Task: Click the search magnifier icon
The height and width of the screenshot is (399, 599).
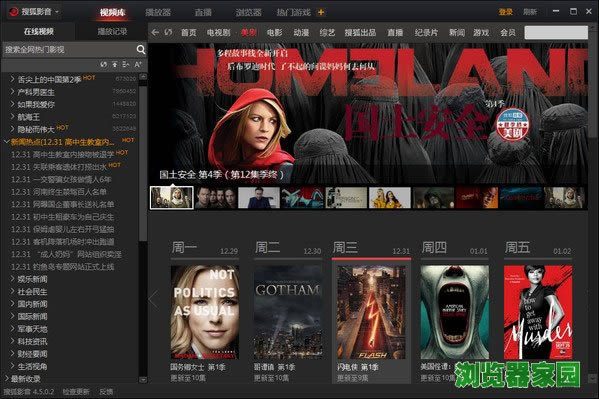Action: tap(141, 49)
